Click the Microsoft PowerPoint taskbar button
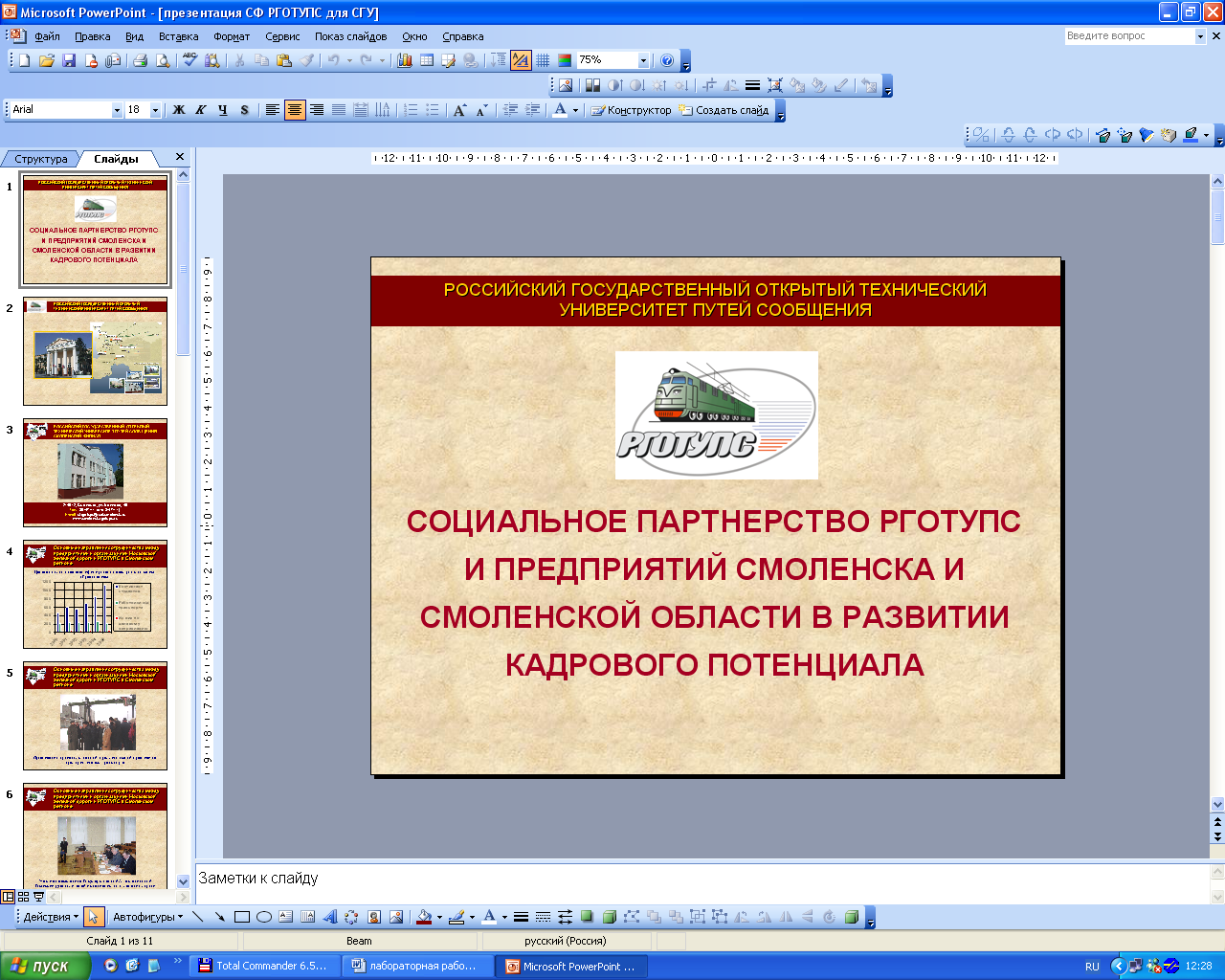The width and height of the screenshot is (1225, 980). pyautogui.click(x=571, y=966)
